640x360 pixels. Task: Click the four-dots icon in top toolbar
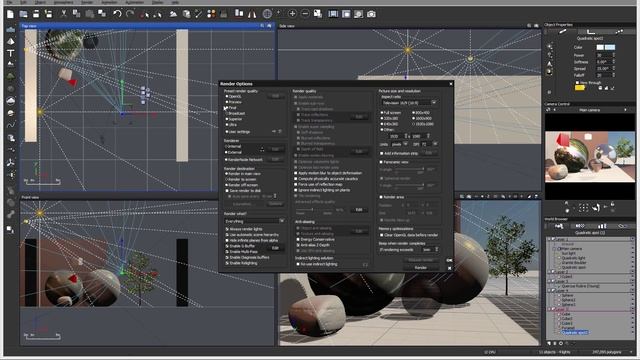(211, 14)
